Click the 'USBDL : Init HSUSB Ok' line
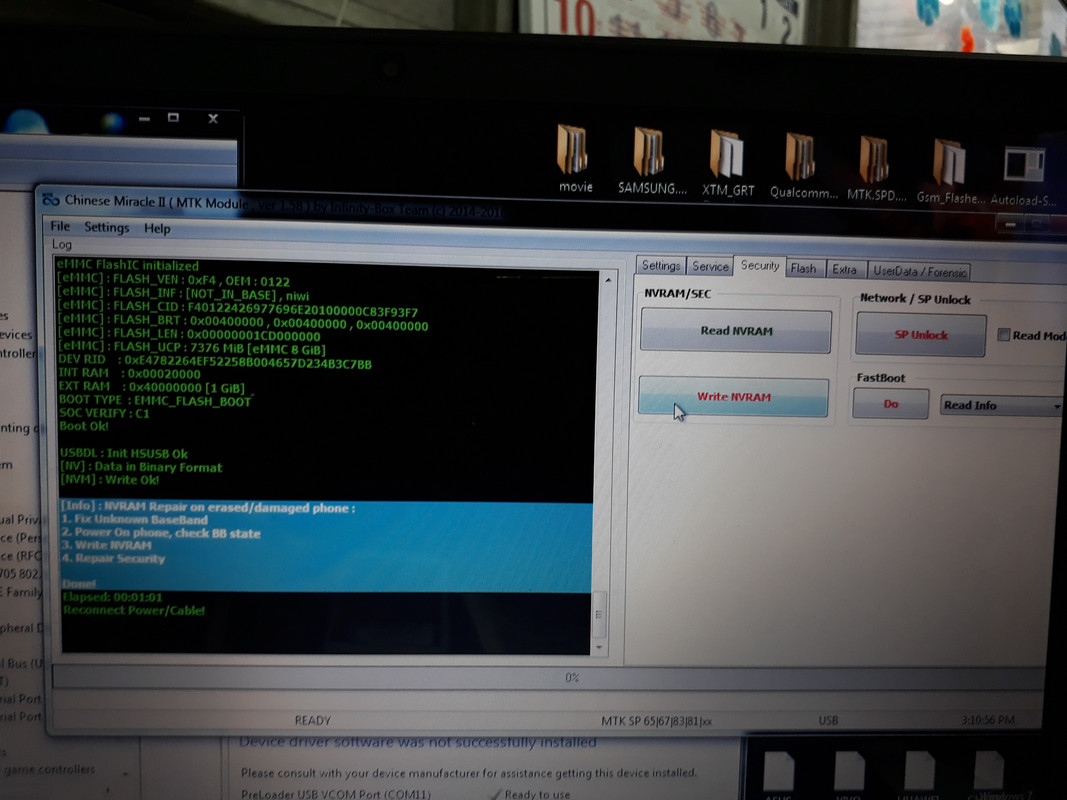The height and width of the screenshot is (800, 1067). [x=124, y=453]
